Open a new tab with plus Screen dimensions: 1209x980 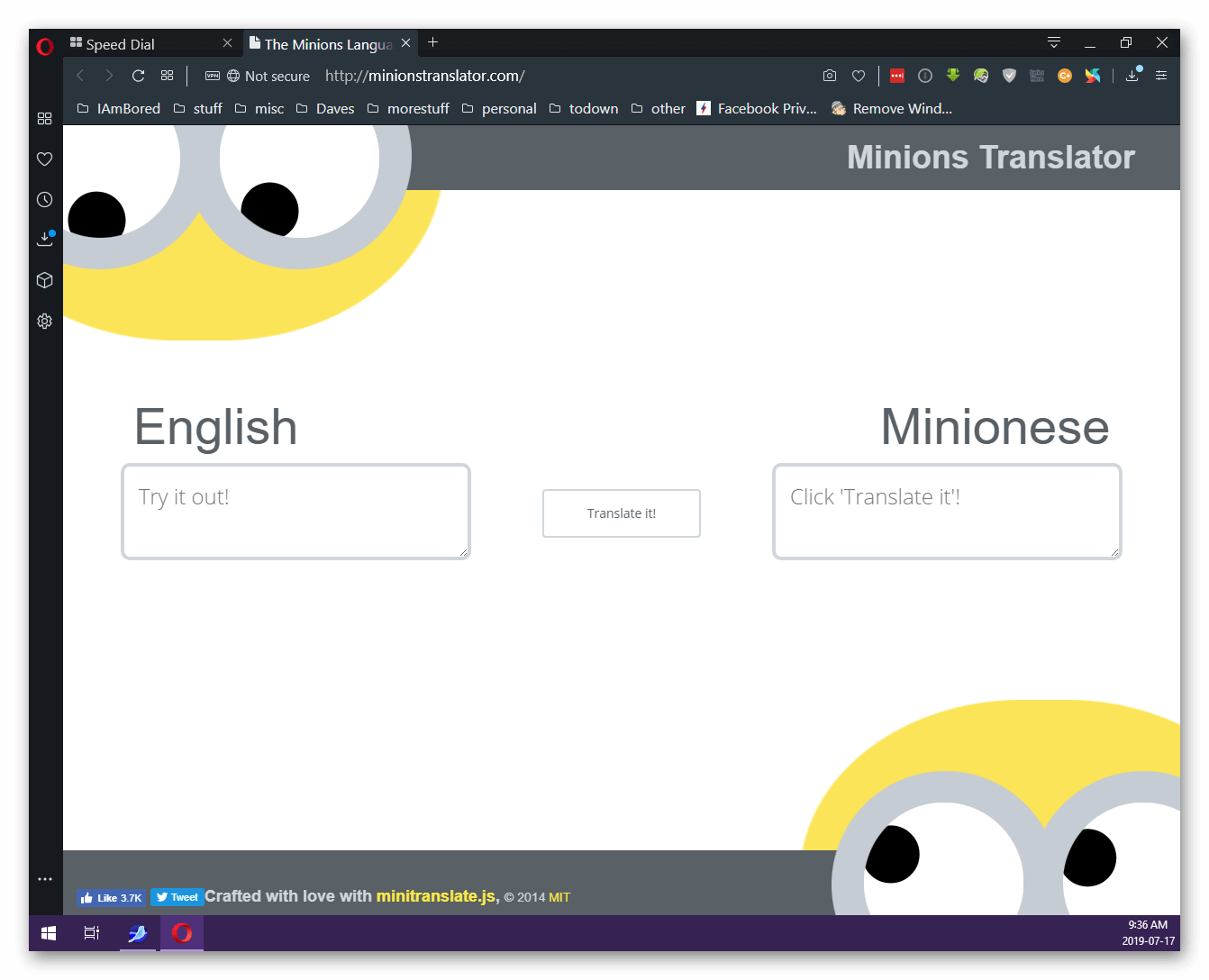(433, 42)
